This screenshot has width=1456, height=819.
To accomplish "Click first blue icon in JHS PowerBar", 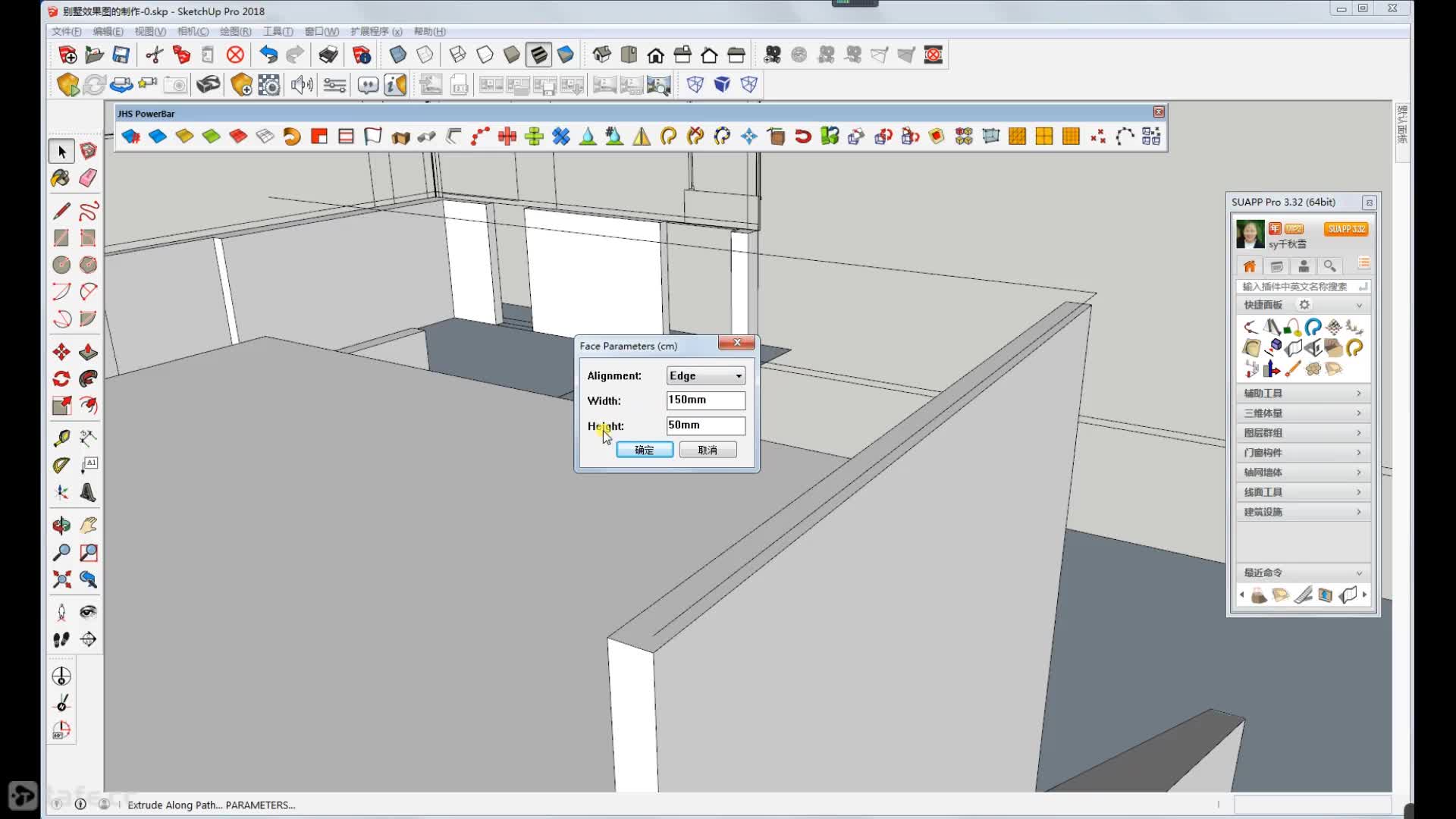I will click(130, 136).
